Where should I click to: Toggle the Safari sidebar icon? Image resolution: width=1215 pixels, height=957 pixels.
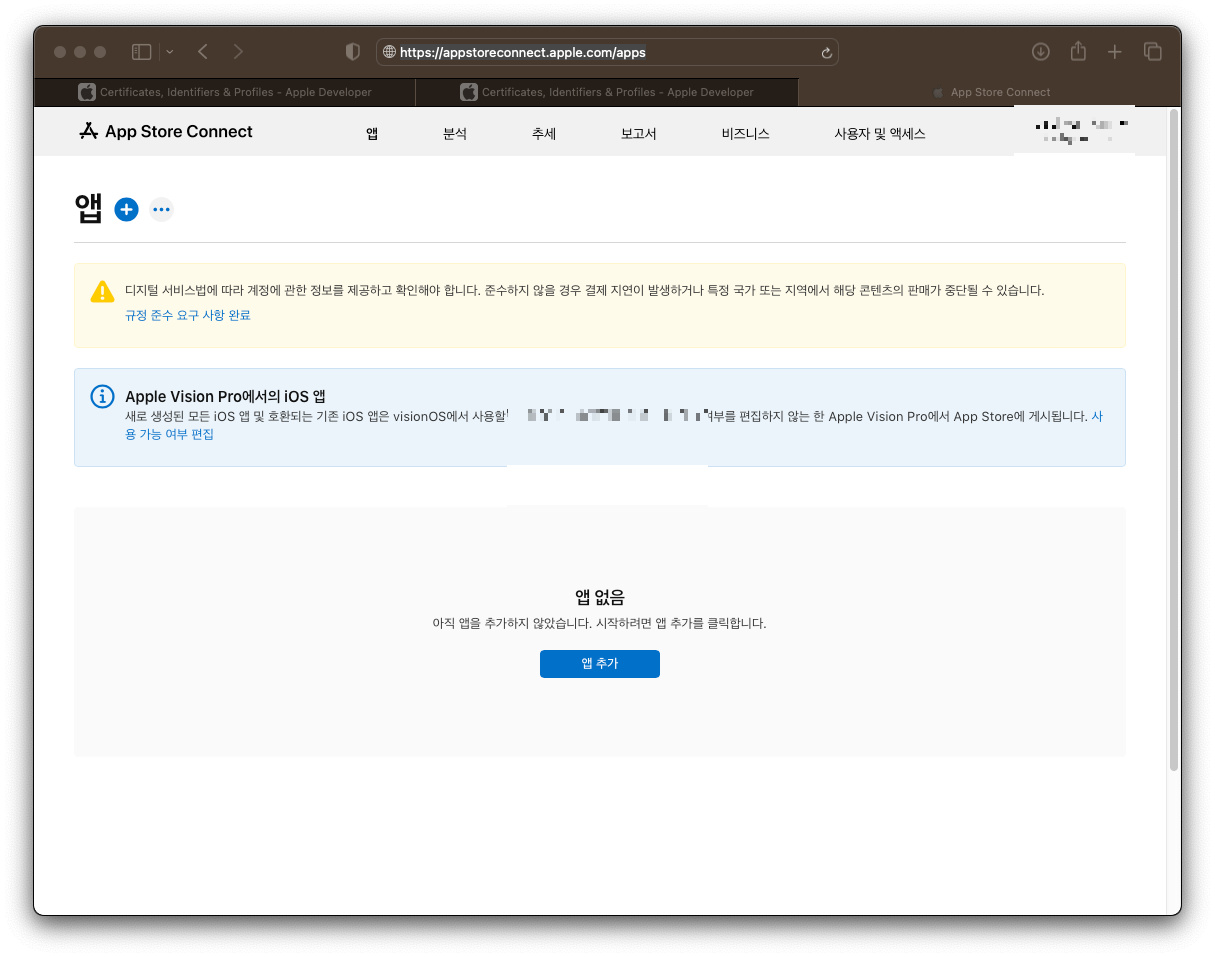141,51
